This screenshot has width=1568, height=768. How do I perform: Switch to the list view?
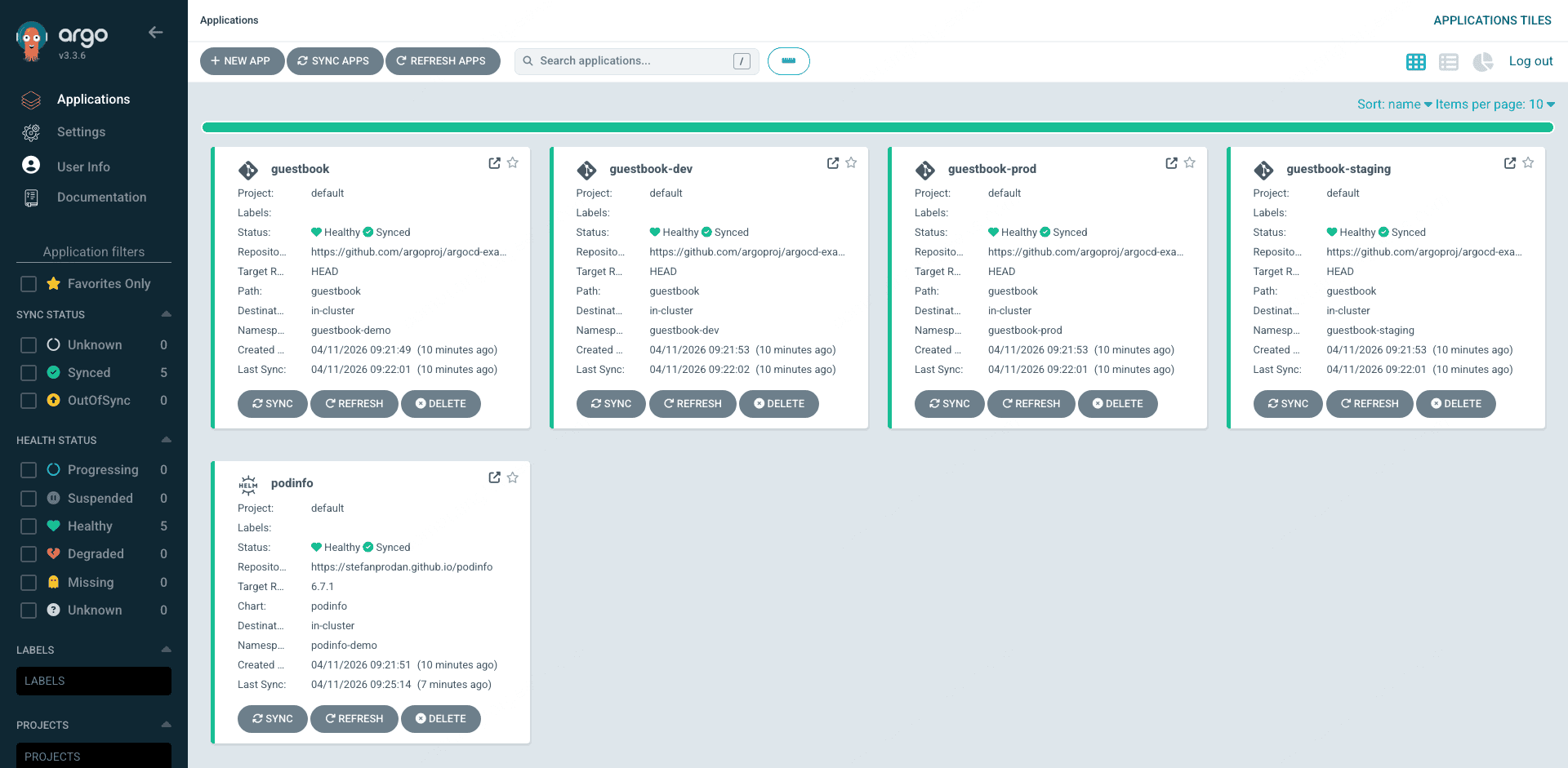[x=1449, y=61]
